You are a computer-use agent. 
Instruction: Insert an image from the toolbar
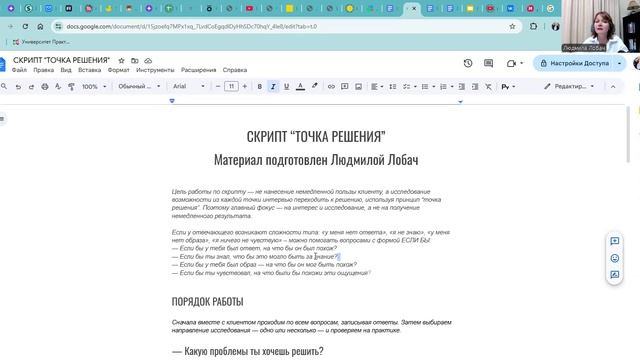[x=358, y=87]
